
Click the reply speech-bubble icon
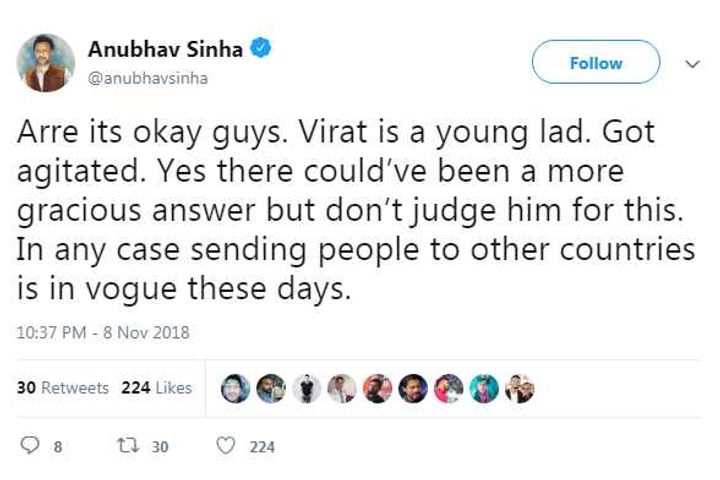[x=29, y=447]
